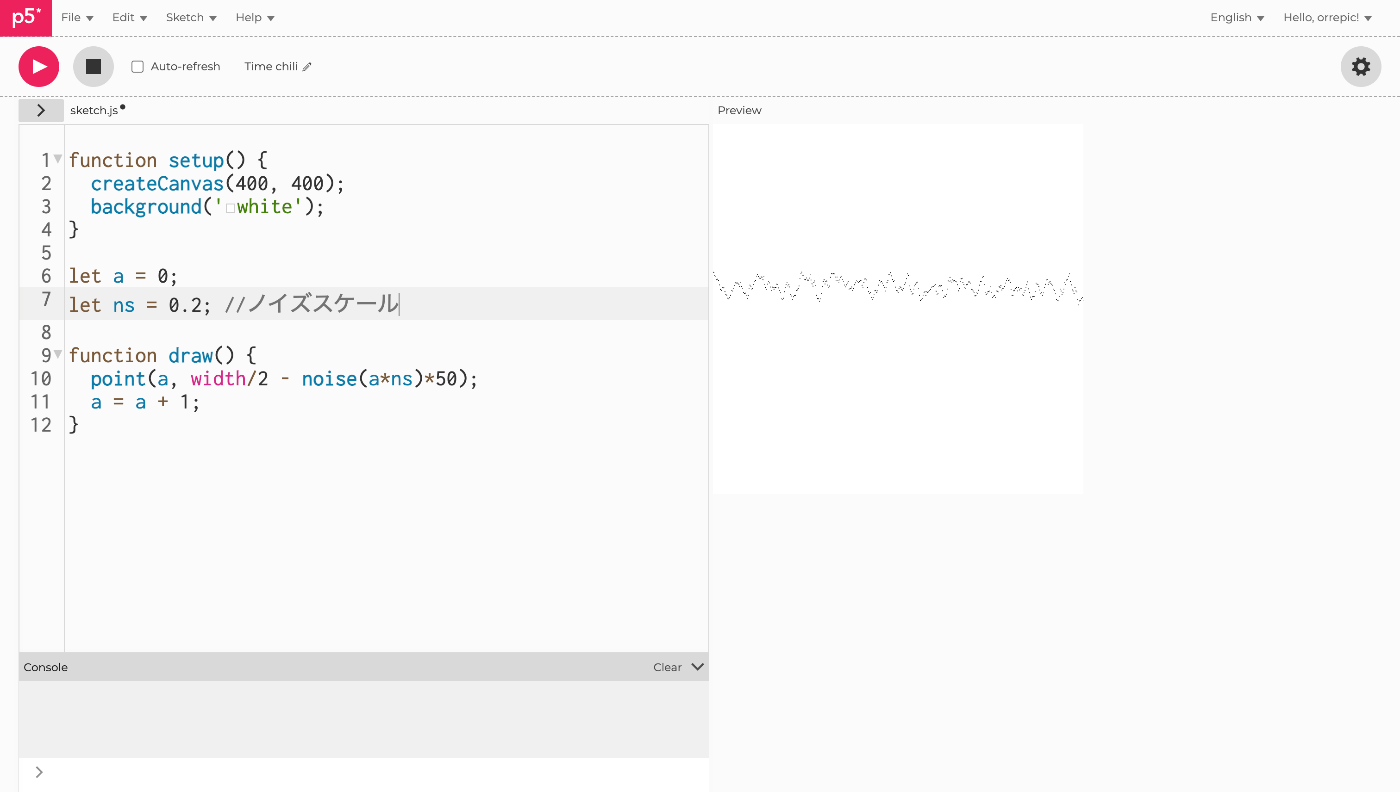Open the File menu

(x=77, y=17)
